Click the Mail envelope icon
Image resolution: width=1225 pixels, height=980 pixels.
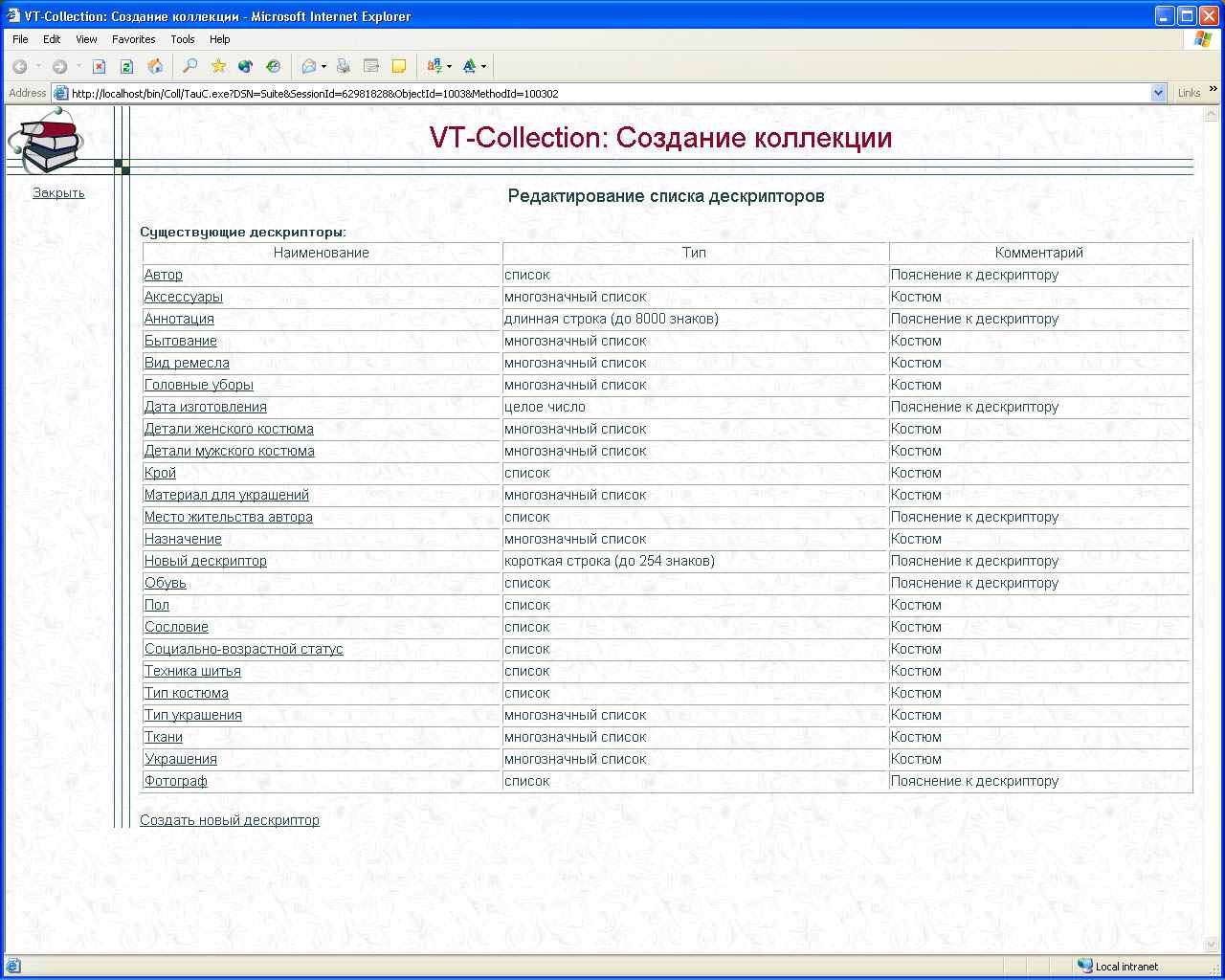309,66
